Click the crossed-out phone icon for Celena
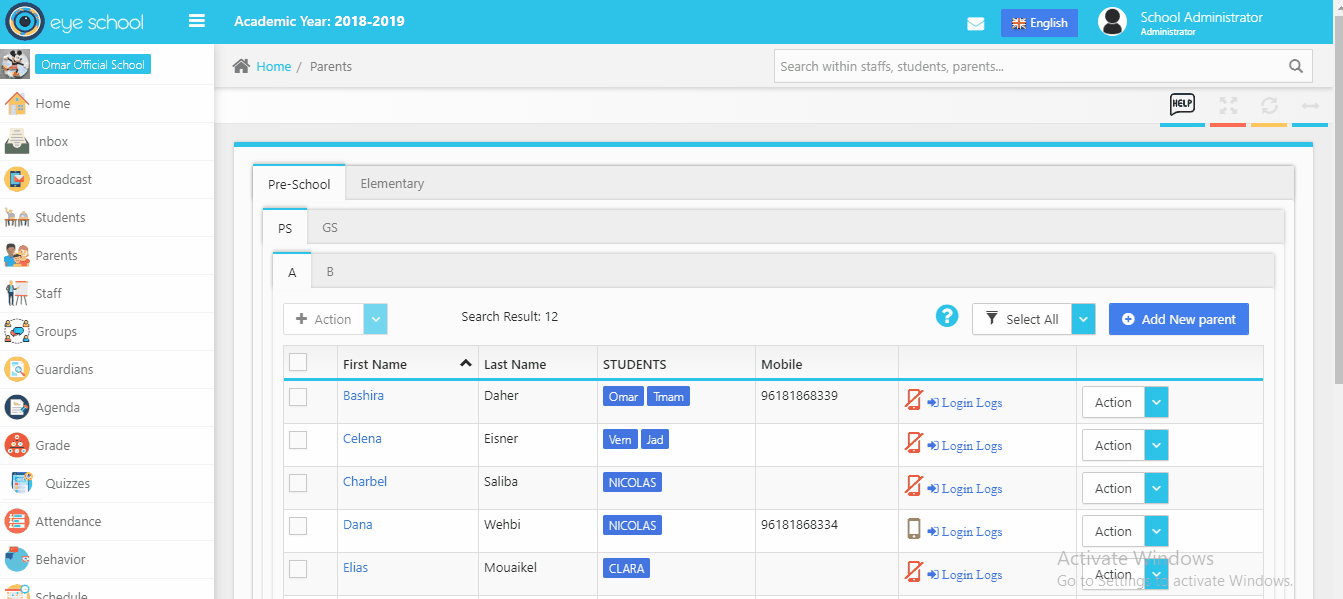Image resolution: width=1343 pixels, height=599 pixels. 913,443
